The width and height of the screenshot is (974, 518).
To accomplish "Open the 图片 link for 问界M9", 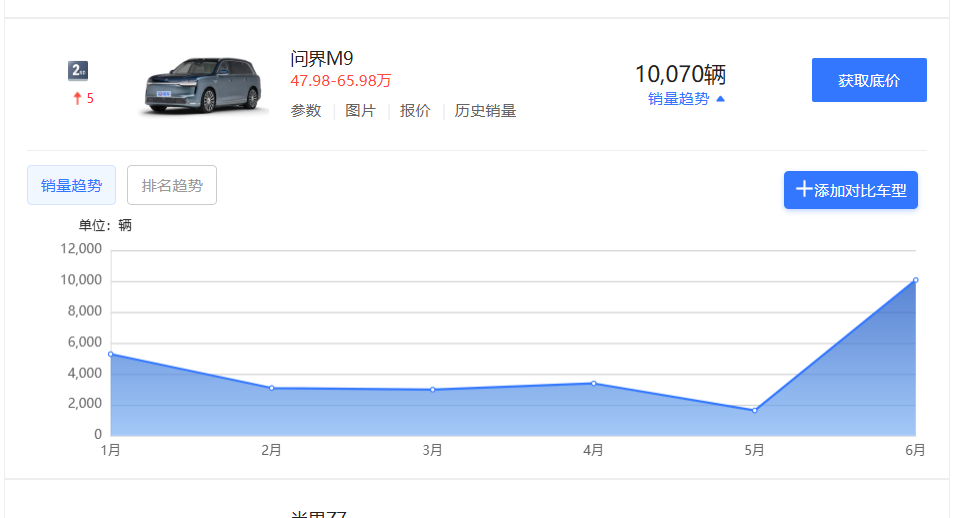I will click(x=360, y=111).
